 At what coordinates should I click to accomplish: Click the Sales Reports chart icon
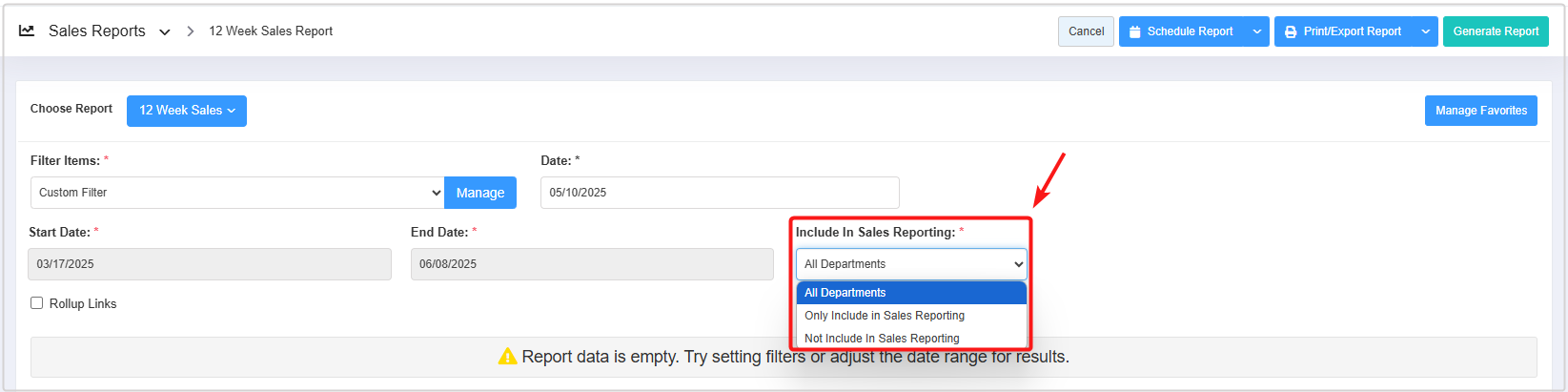(27, 31)
